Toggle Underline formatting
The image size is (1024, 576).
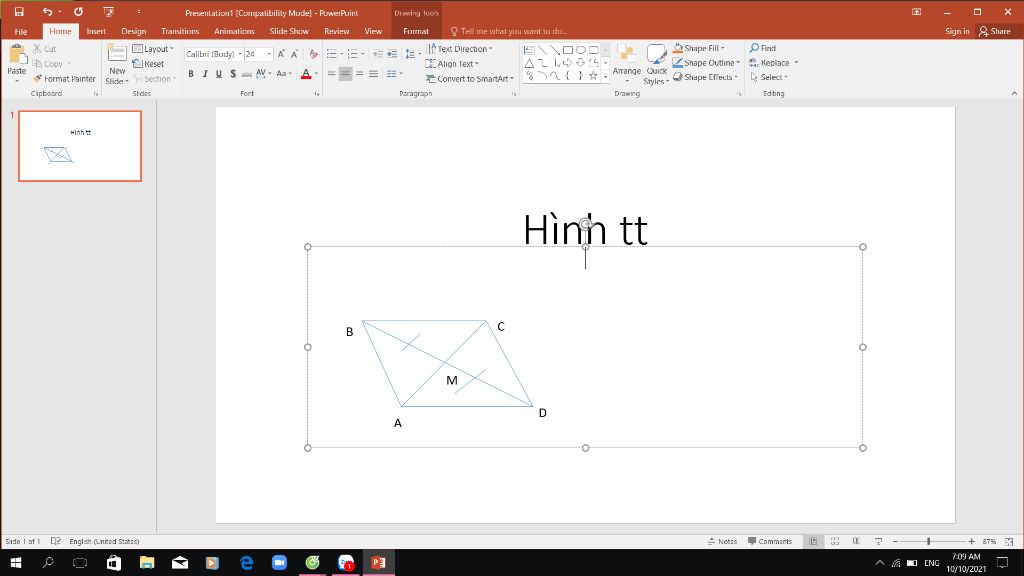pos(218,73)
